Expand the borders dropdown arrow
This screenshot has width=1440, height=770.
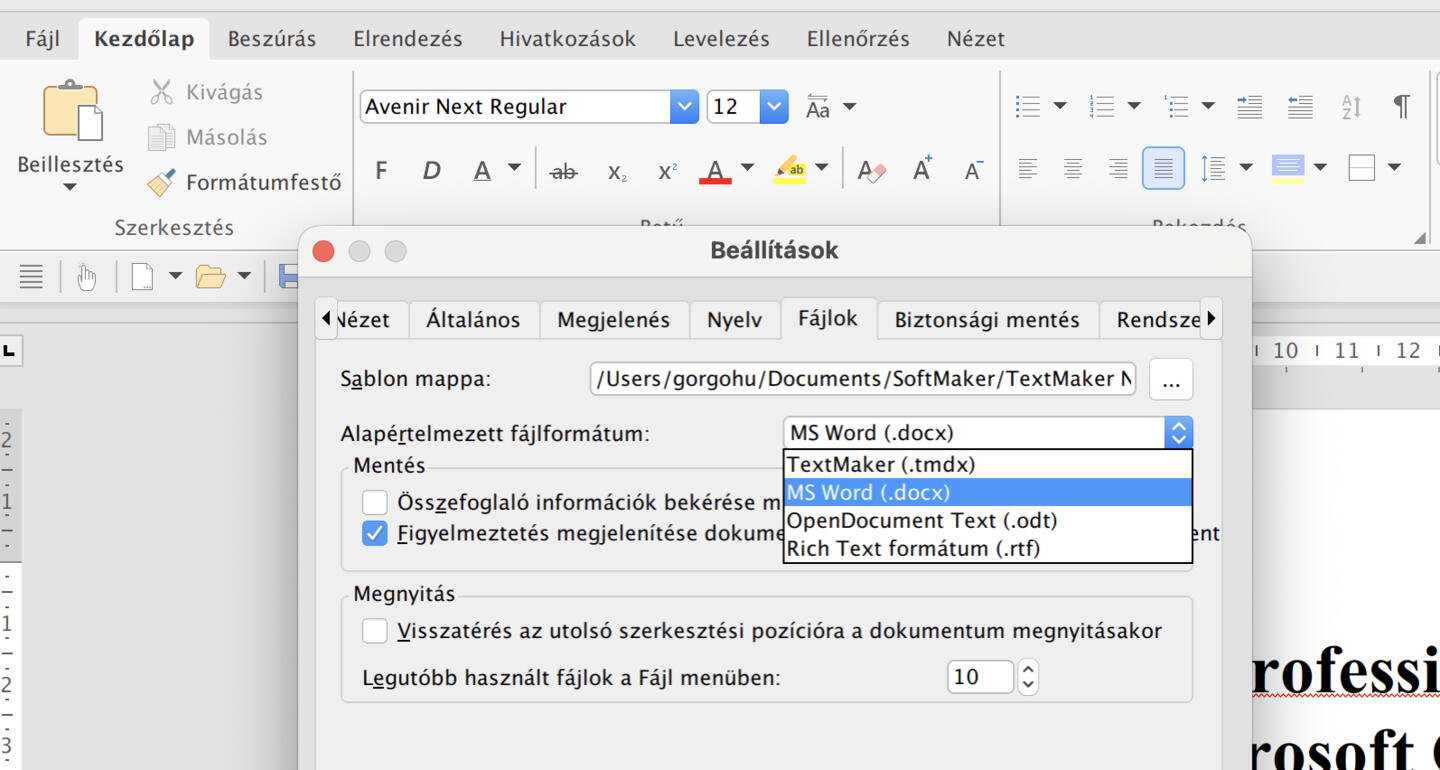[1394, 167]
